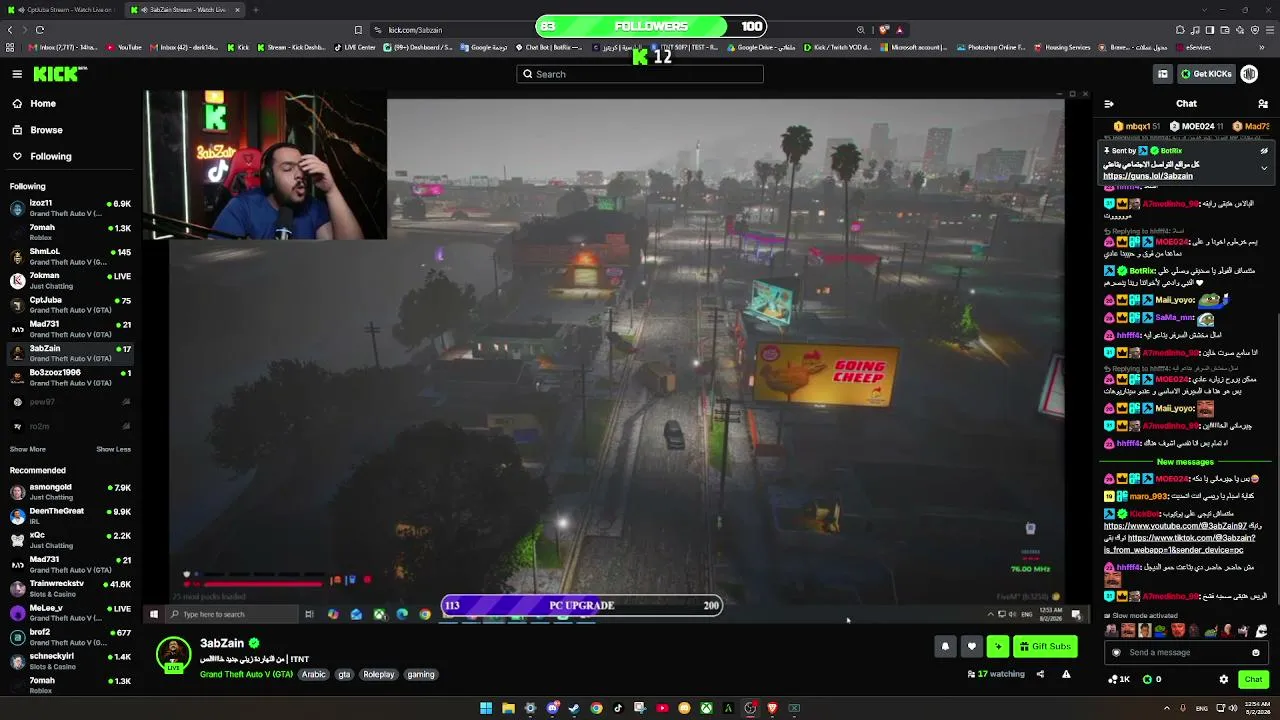
Task: Open the Grand Theft Auto V category link
Action: (x=246, y=675)
